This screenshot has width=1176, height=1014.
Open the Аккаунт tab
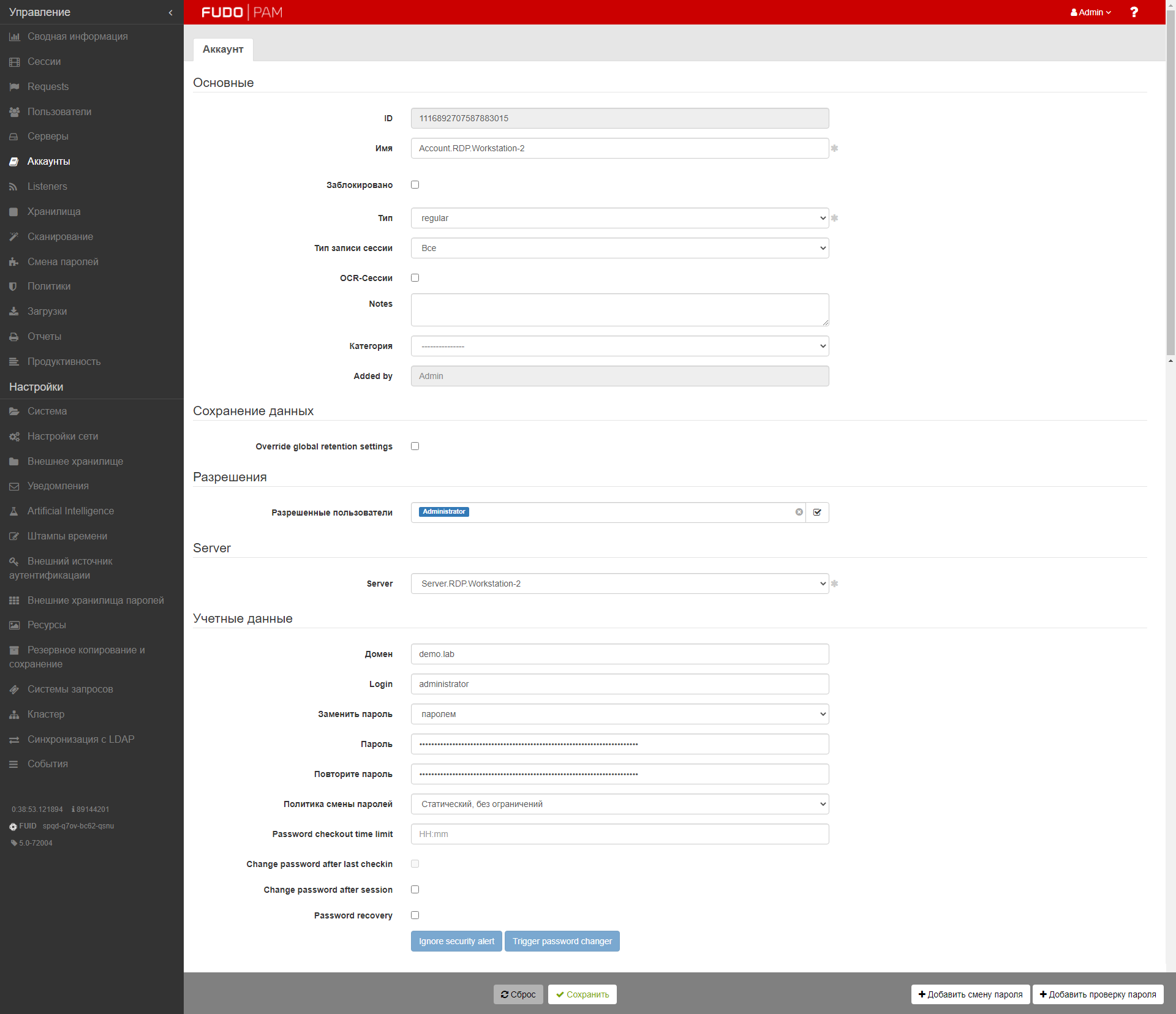point(223,49)
